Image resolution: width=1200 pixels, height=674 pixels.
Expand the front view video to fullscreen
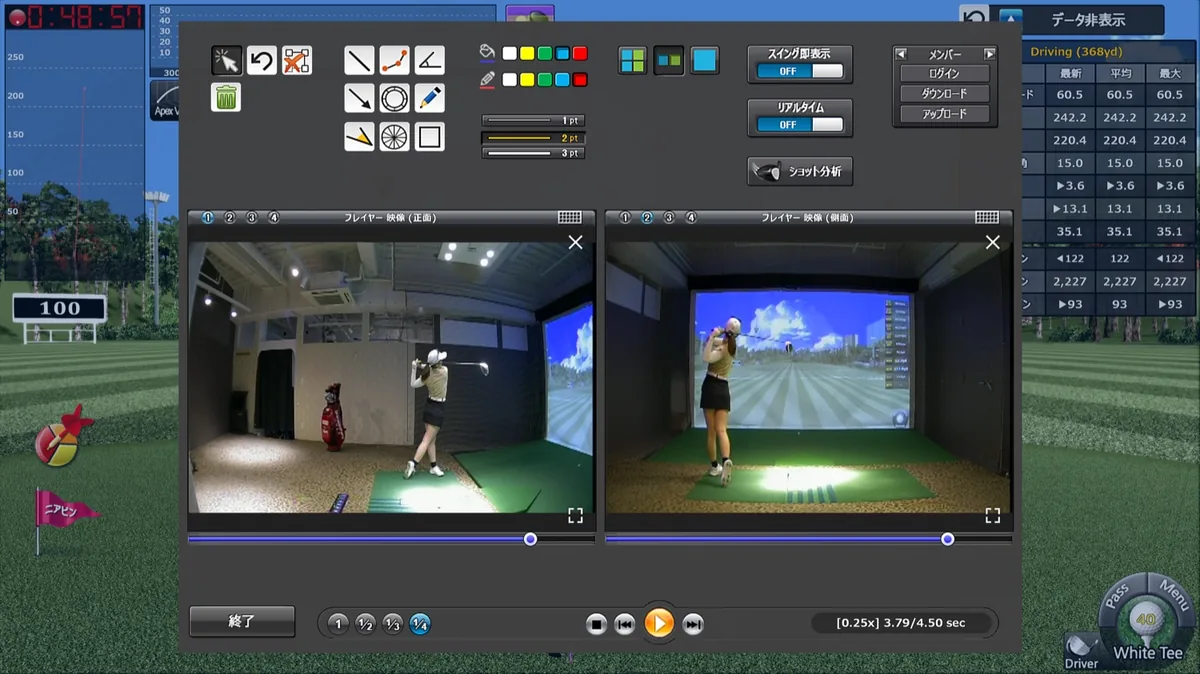(x=575, y=515)
